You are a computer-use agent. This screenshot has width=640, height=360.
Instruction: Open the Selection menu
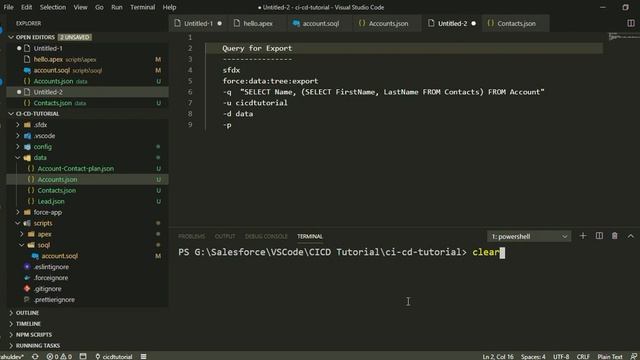(x=53, y=7)
